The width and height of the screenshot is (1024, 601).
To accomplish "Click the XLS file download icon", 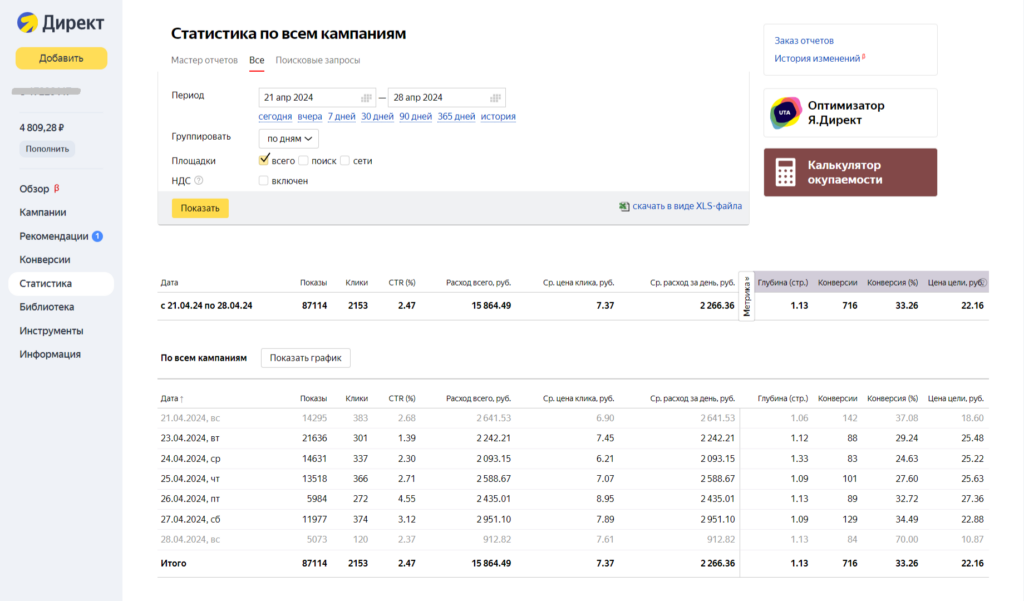I will pos(624,207).
